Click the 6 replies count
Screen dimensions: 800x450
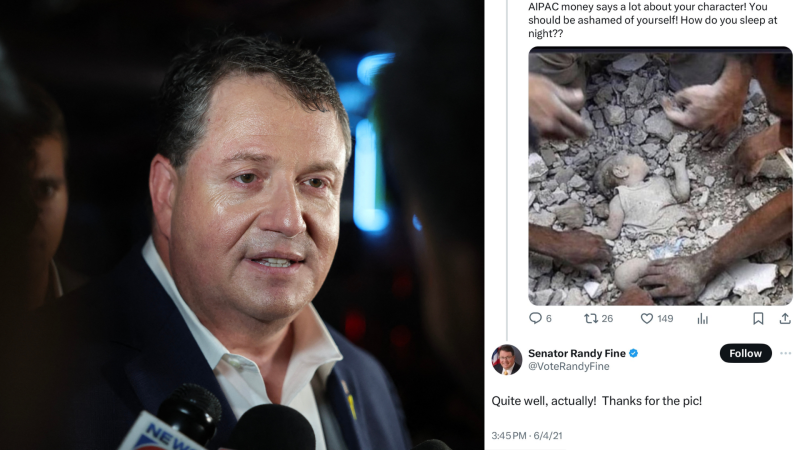[548, 319]
